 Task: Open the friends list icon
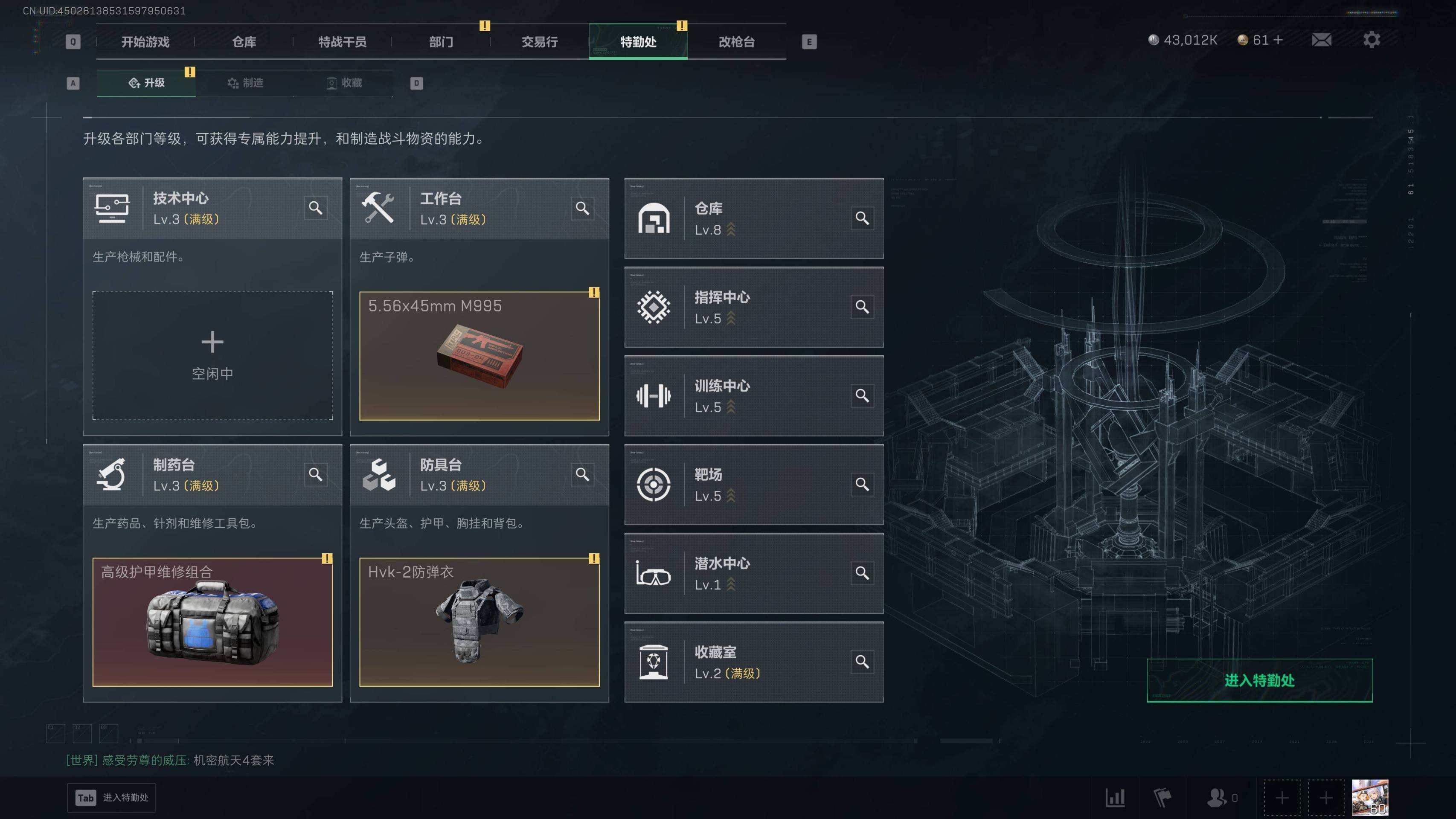click(1216, 798)
